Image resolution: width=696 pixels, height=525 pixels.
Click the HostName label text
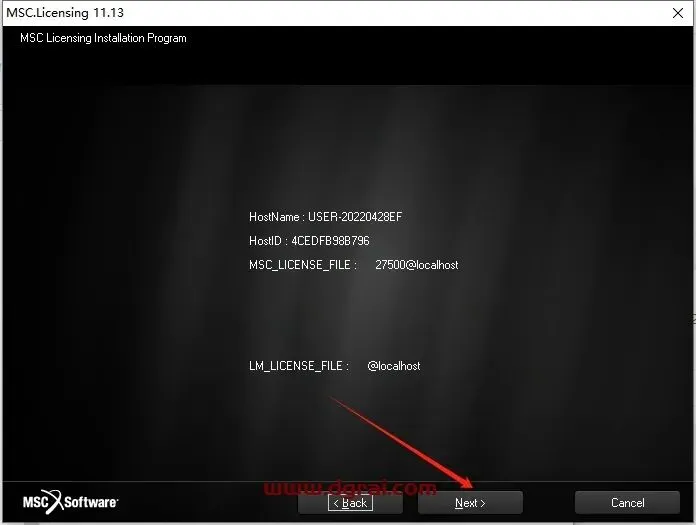[x=276, y=217]
